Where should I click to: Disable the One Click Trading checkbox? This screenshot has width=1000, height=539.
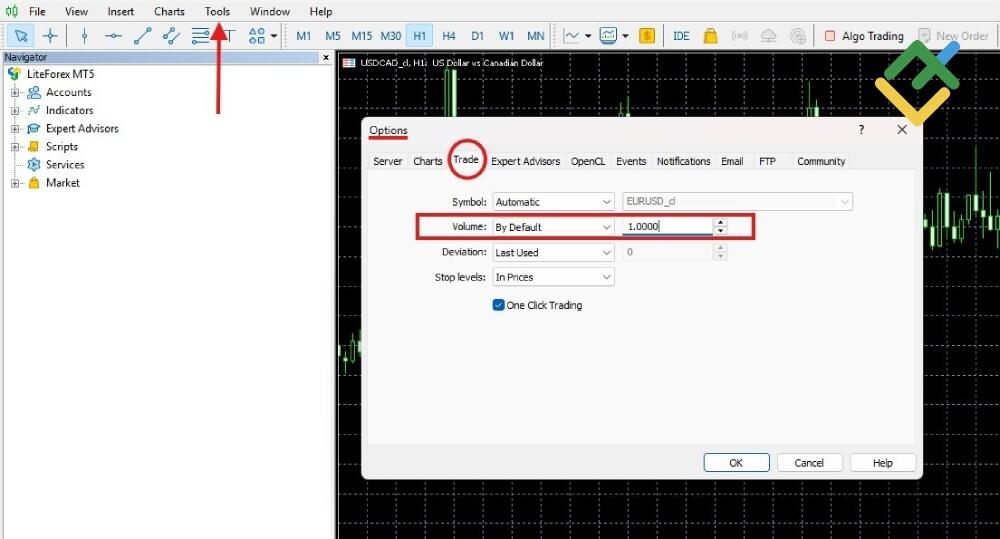coord(499,305)
